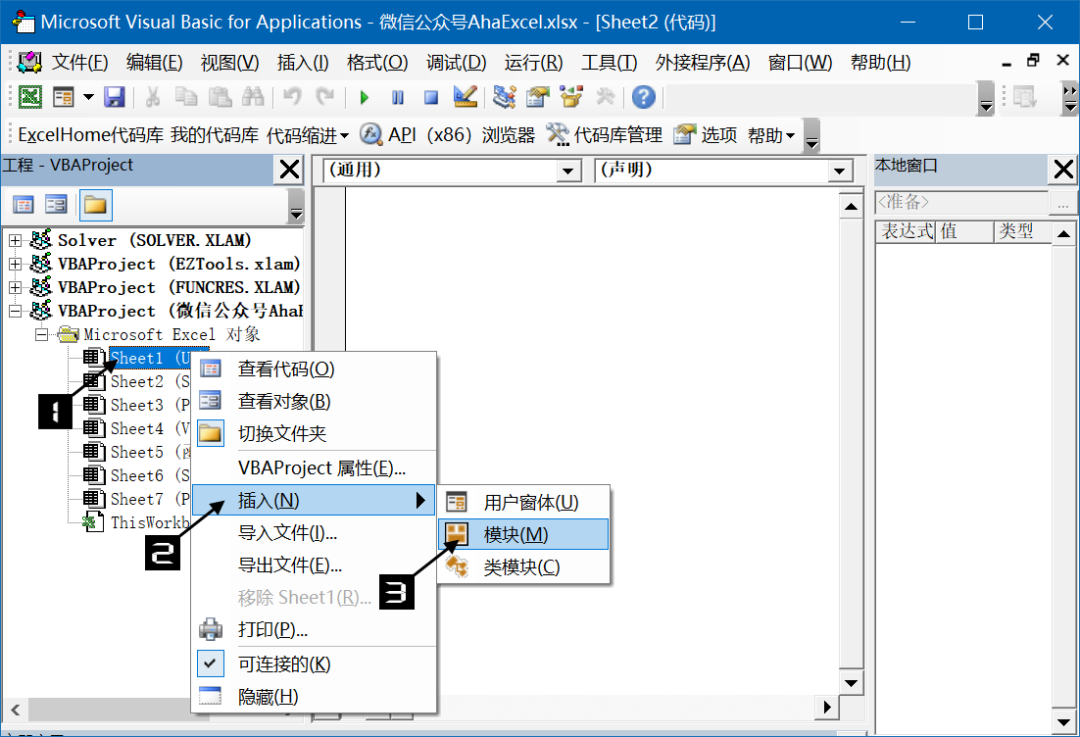Click 选项 toolbar button
Image resolution: width=1080 pixels, height=737 pixels.
(706, 135)
